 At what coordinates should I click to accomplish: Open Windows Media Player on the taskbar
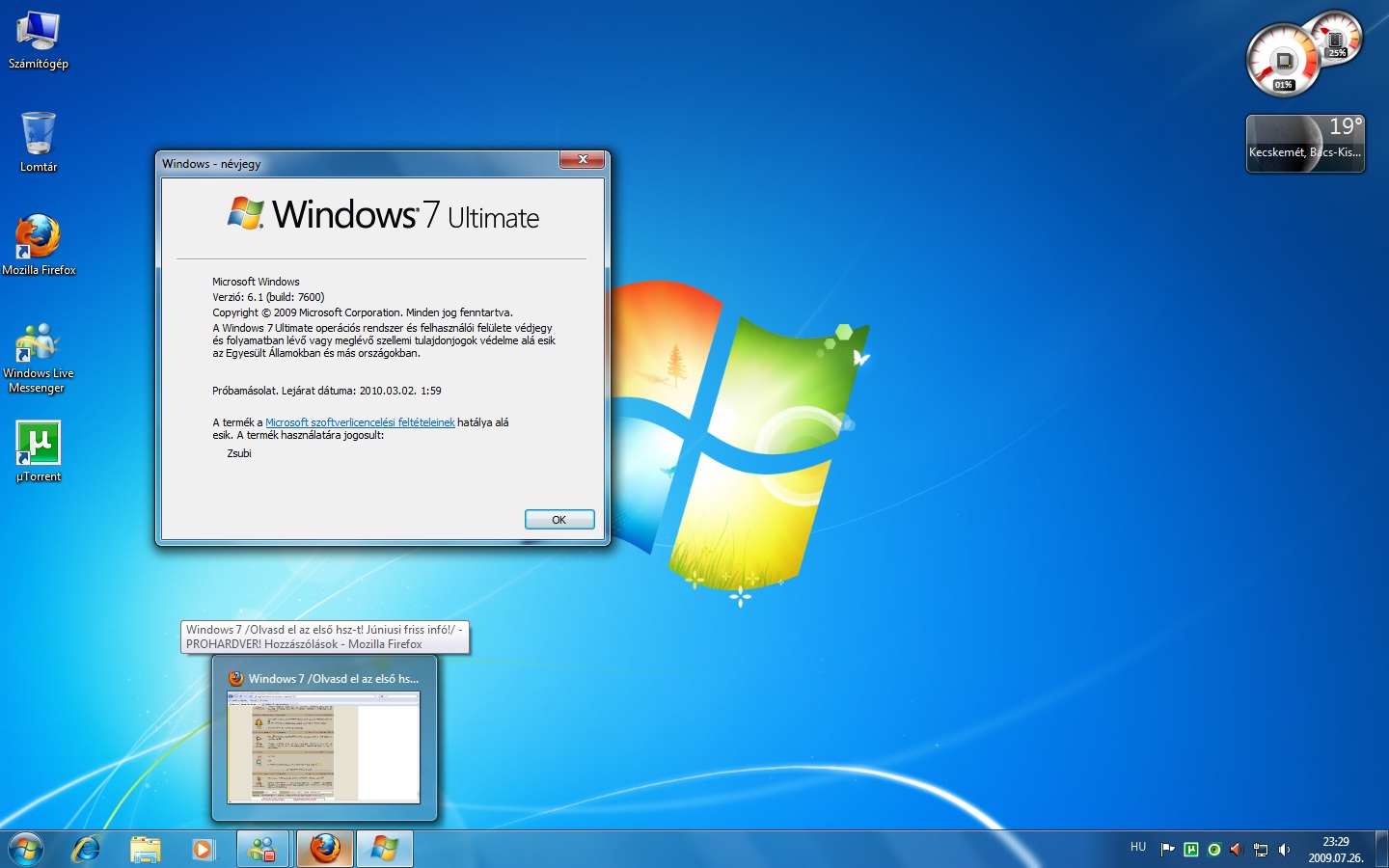coord(204,850)
